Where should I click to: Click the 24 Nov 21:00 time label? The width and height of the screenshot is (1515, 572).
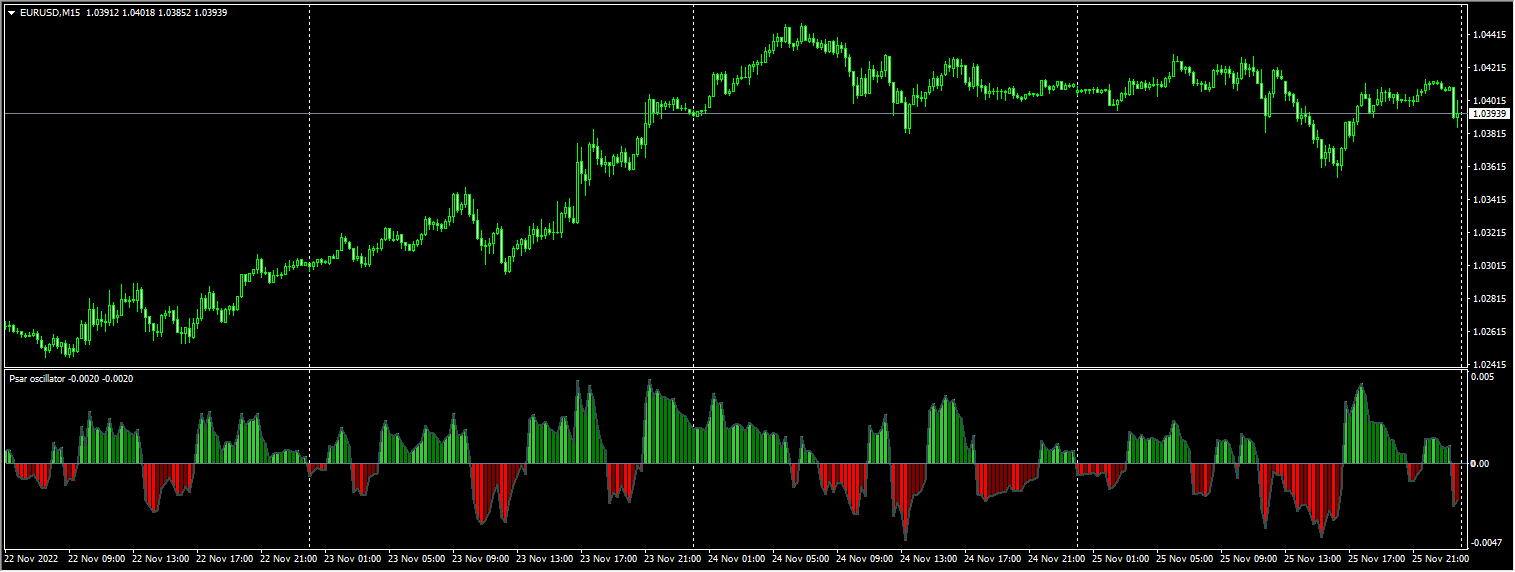[1057, 559]
